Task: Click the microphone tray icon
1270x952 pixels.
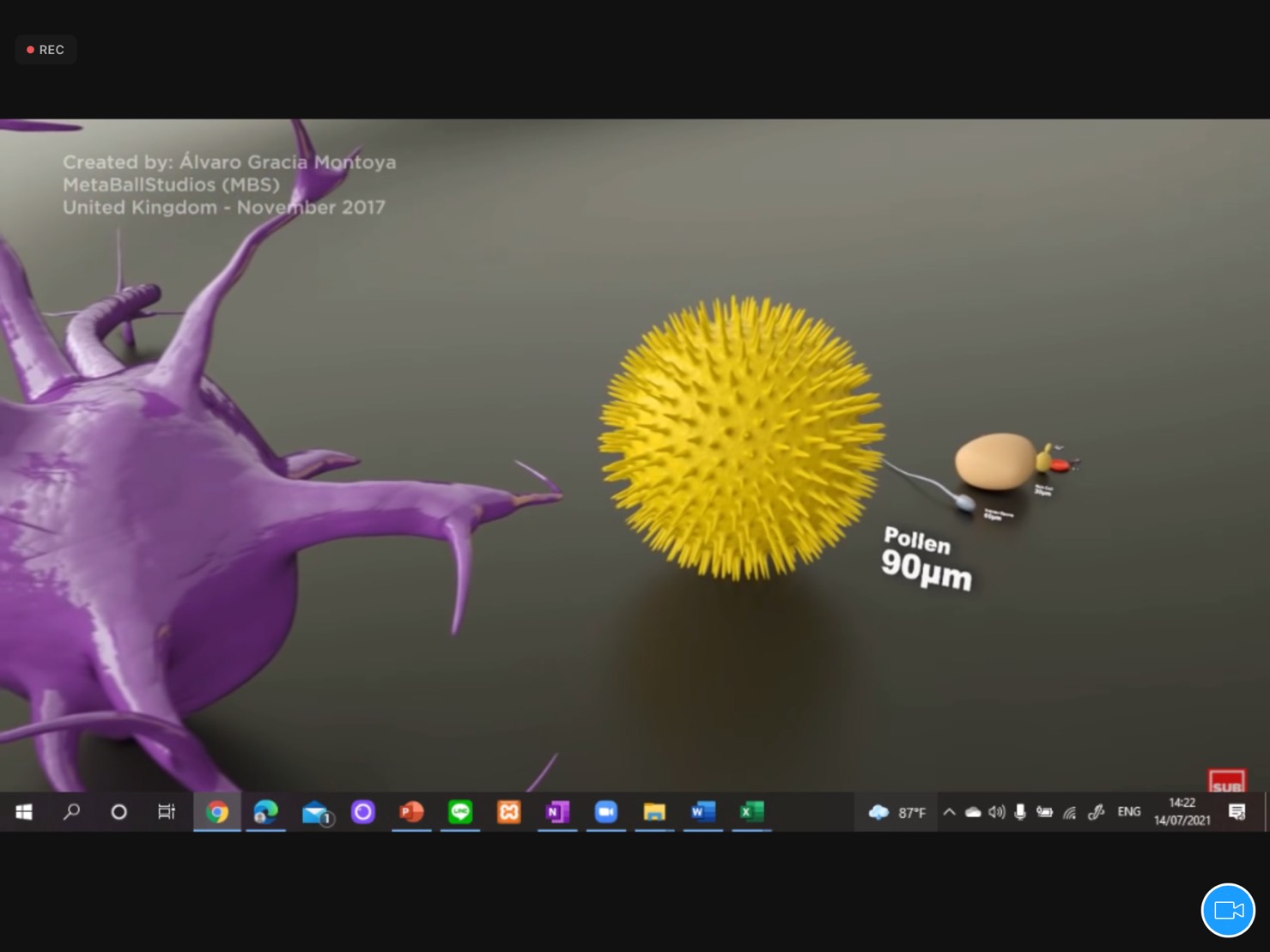Action: click(x=1019, y=812)
